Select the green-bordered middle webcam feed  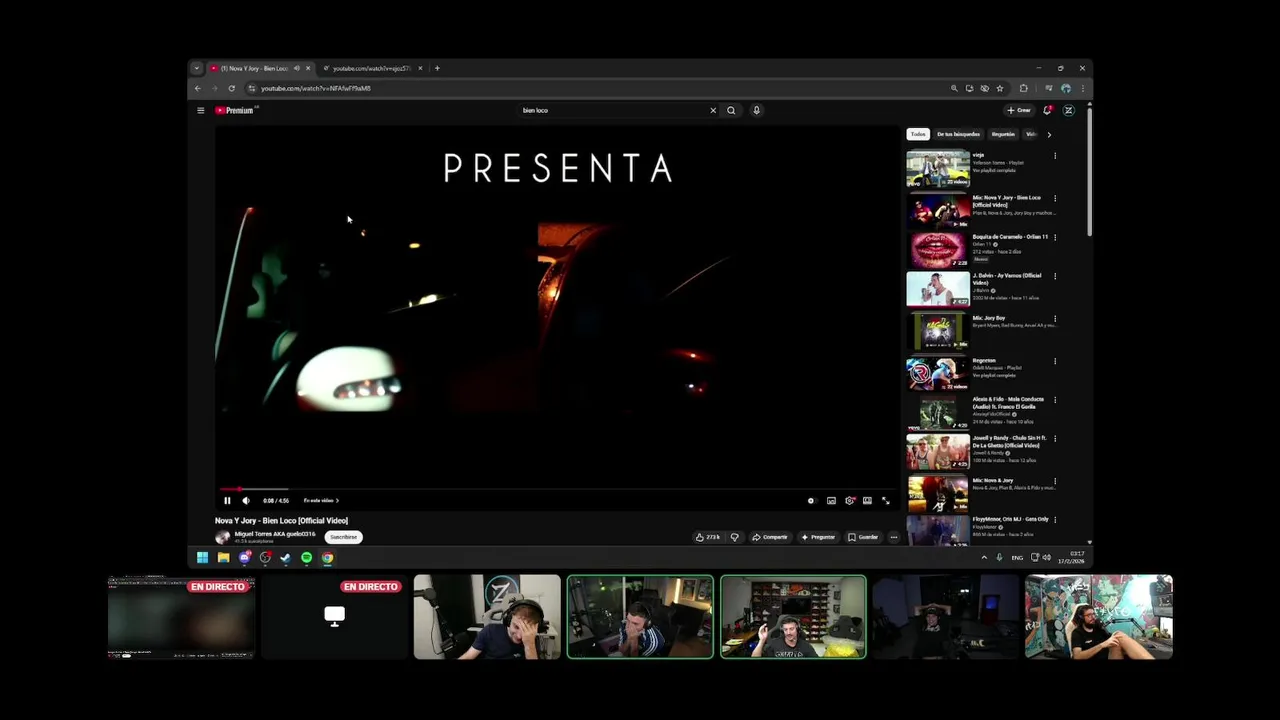tap(640, 617)
